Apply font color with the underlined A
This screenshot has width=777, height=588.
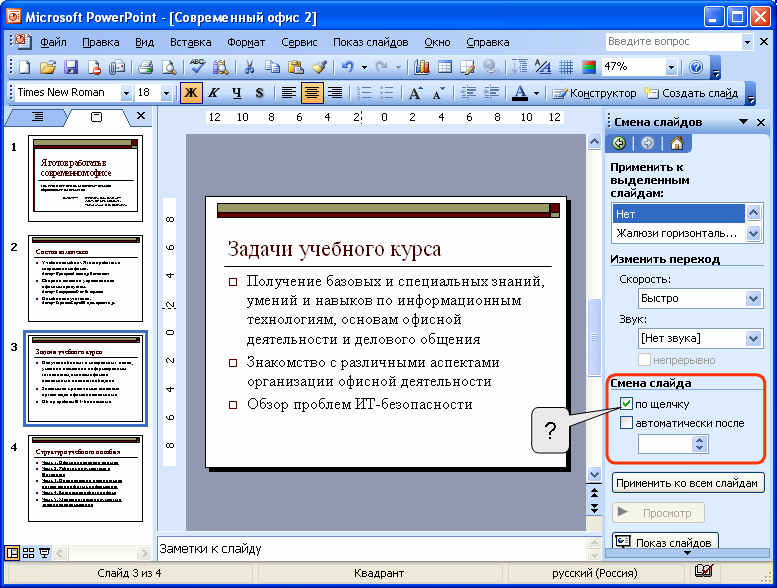(x=520, y=93)
